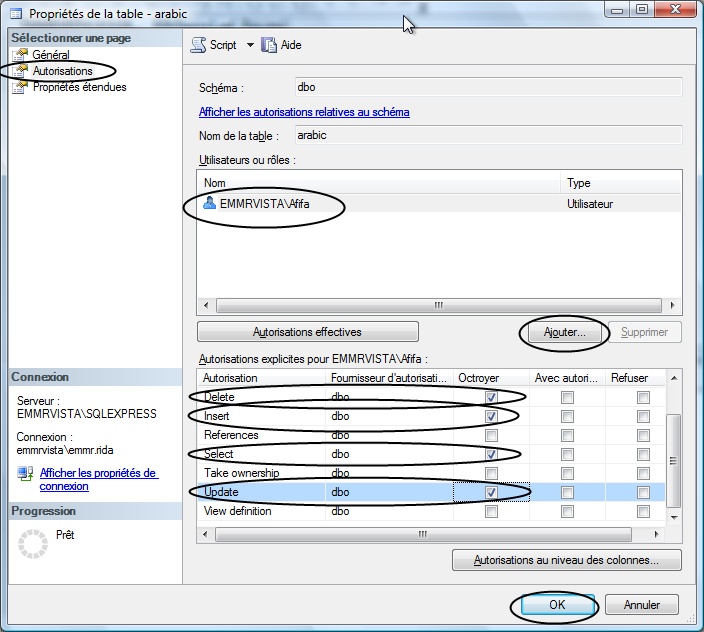Click the table icon in the title bar

(x=16, y=13)
